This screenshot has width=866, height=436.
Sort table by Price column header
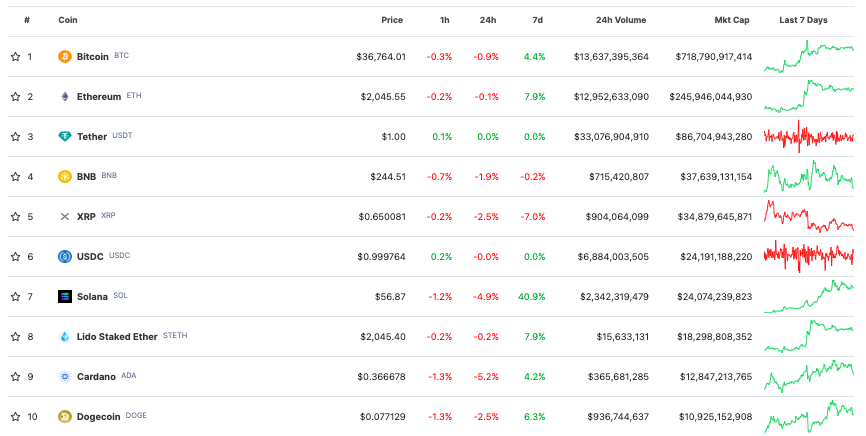[392, 20]
